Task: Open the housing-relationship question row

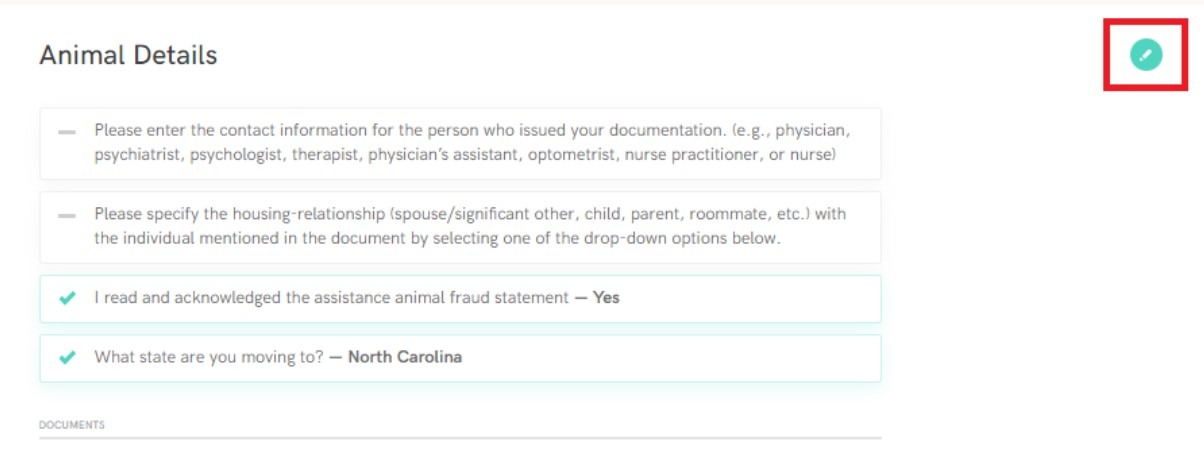Action: point(460,227)
